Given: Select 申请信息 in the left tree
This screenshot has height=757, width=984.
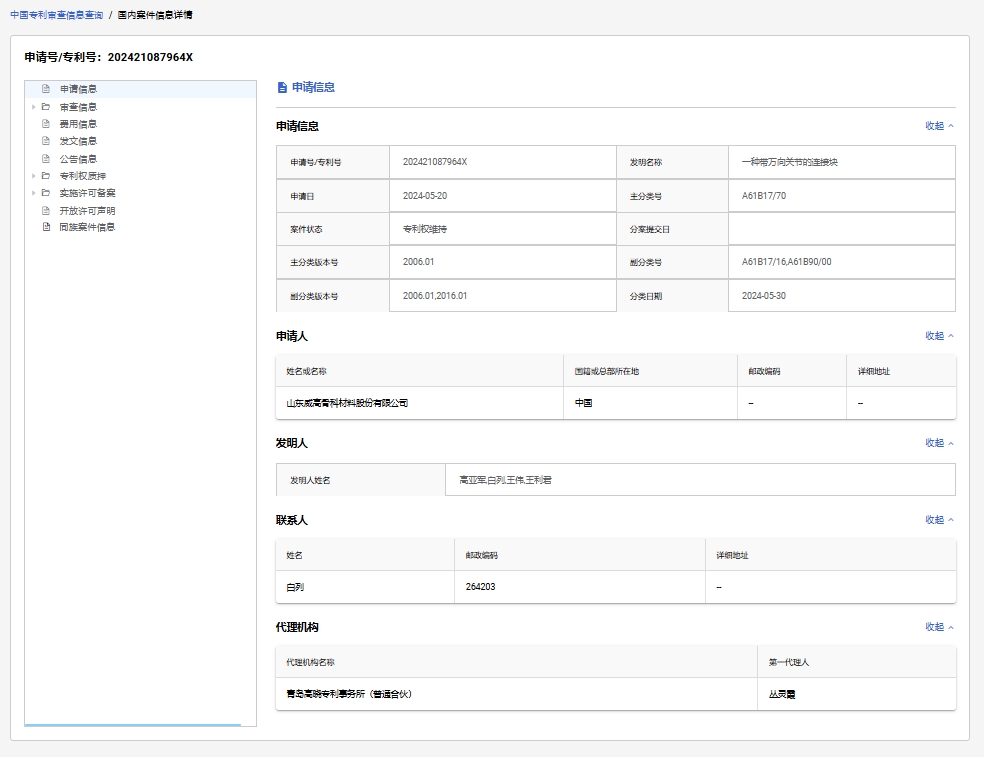Looking at the screenshot, I should pyautogui.click(x=78, y=89).
